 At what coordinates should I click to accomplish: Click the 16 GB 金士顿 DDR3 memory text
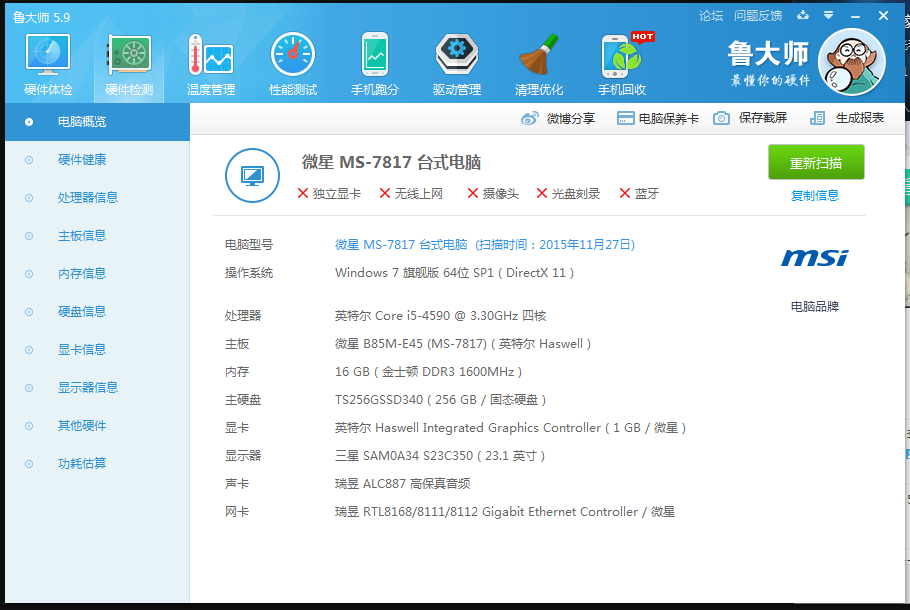pyautogui.click(x=428, y=371)
